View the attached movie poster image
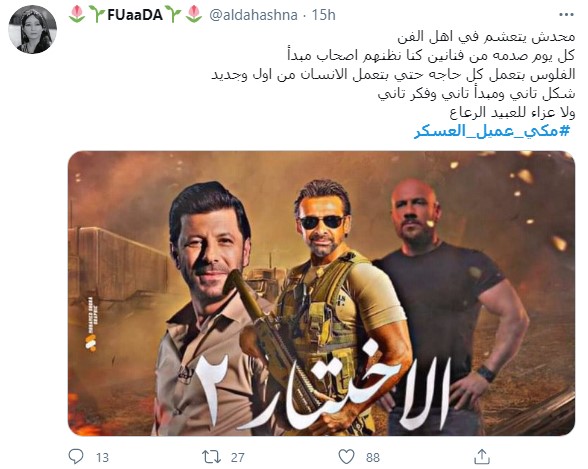Viewport: 588px width, 469px height. pos(321,293)
